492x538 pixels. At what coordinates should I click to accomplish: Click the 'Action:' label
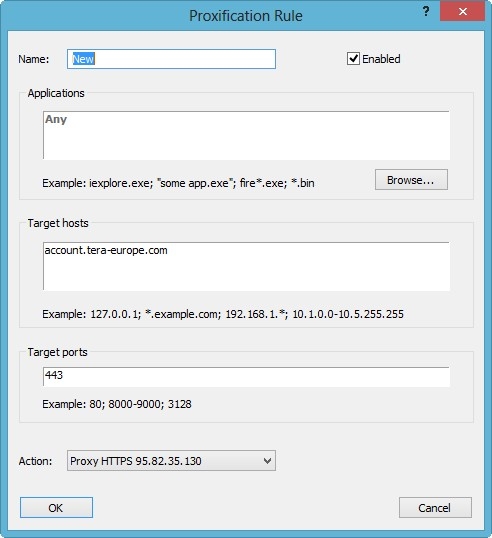pos(35,461)
